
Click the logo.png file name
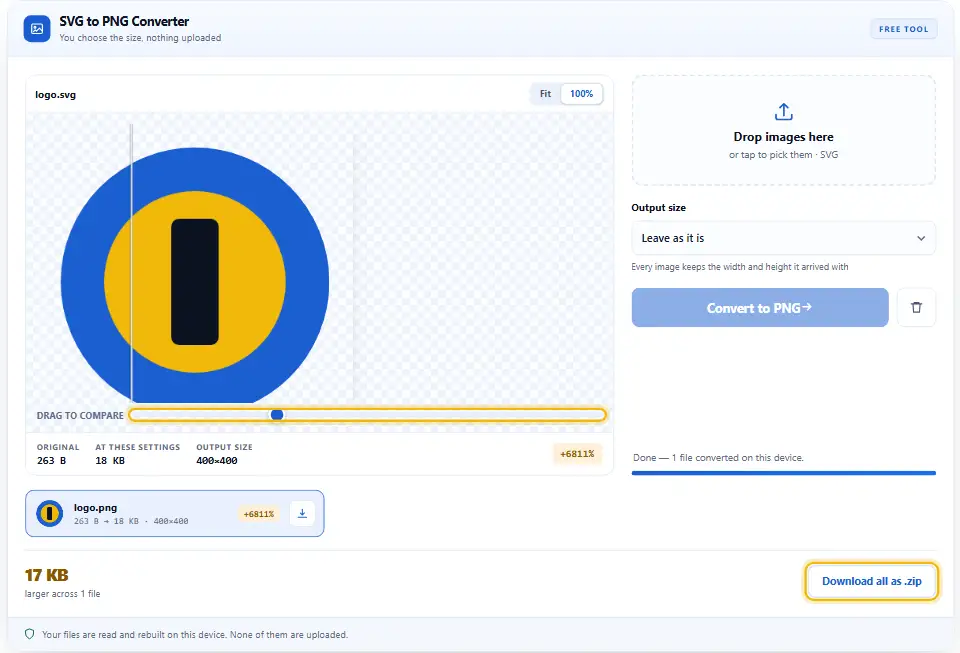pos(95,507)
